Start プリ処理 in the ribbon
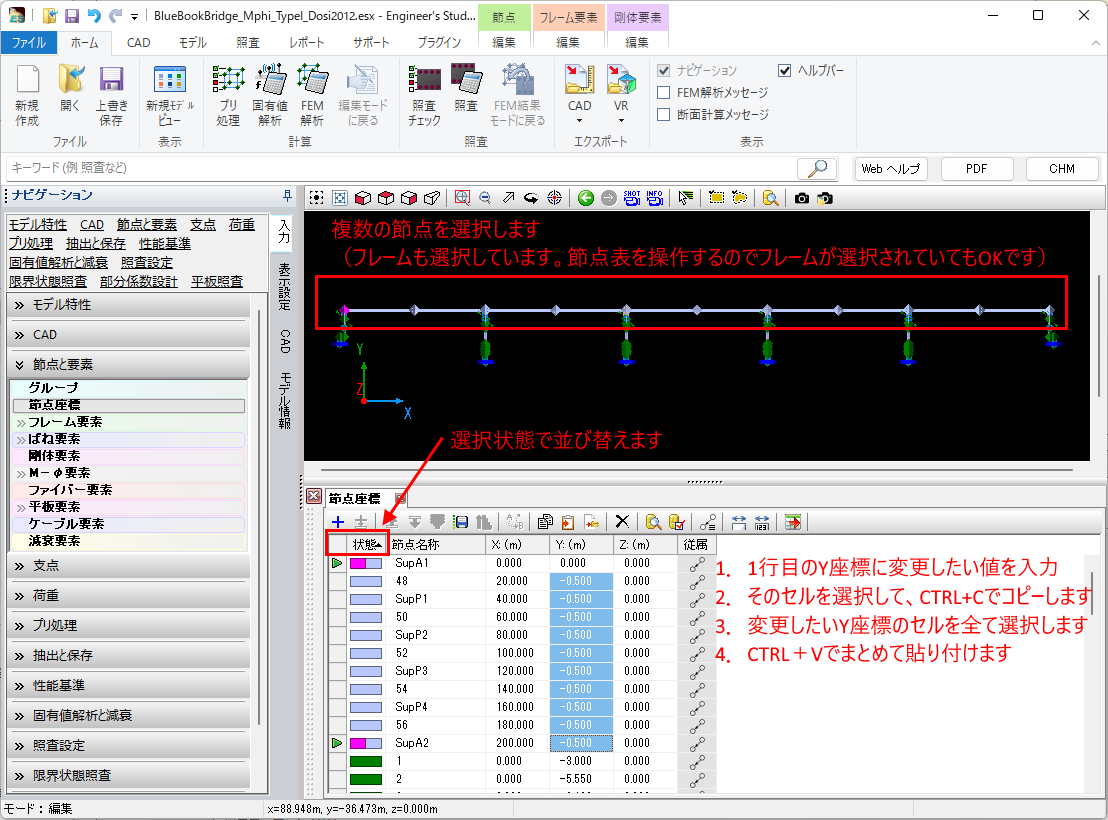 click(x=228, y=95)
